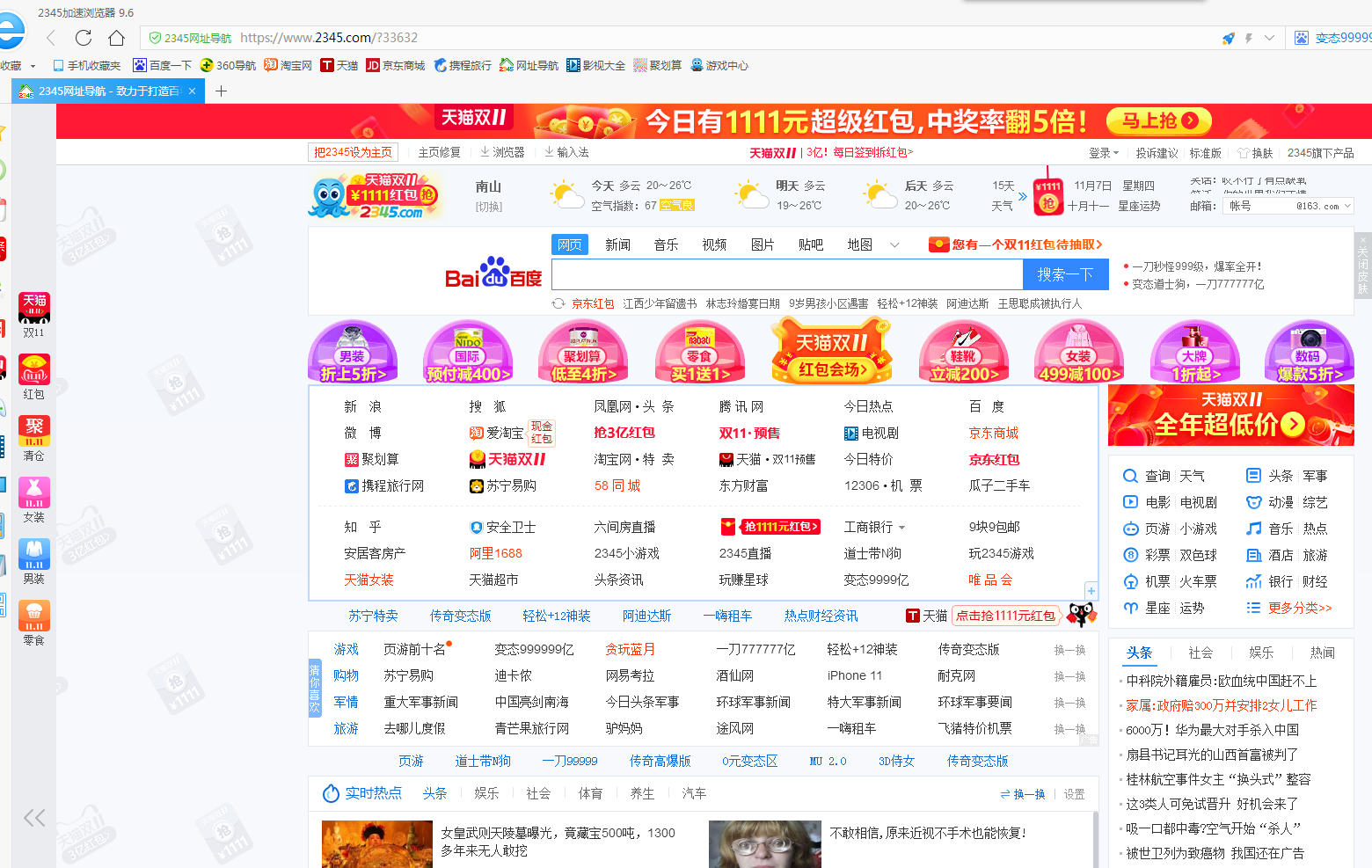Switch to the 社会 news tab on right panel
This screenshot has width=1372, height=868.
(1200, 653)
